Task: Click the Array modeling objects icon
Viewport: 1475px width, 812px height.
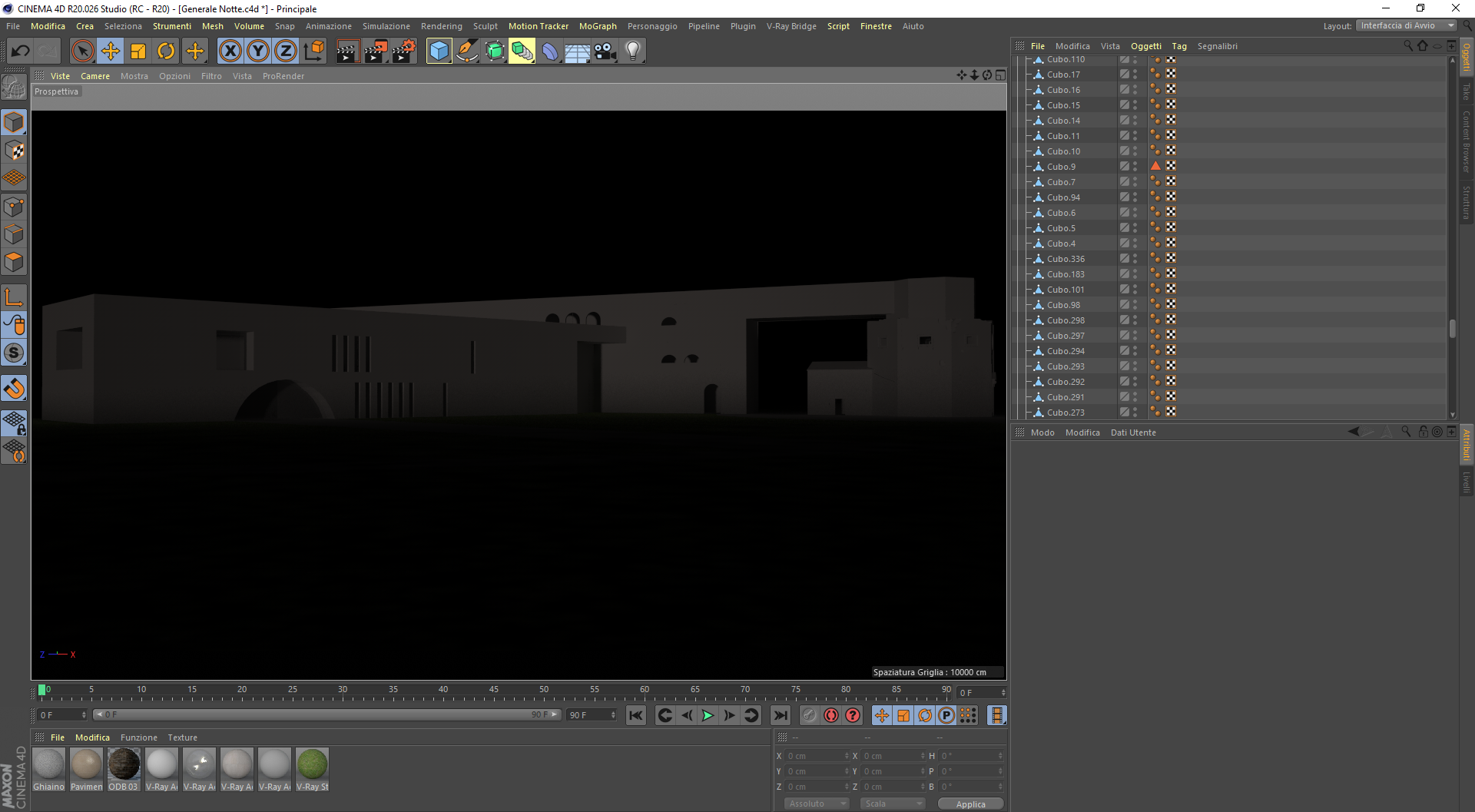Action: click(522, 51)
